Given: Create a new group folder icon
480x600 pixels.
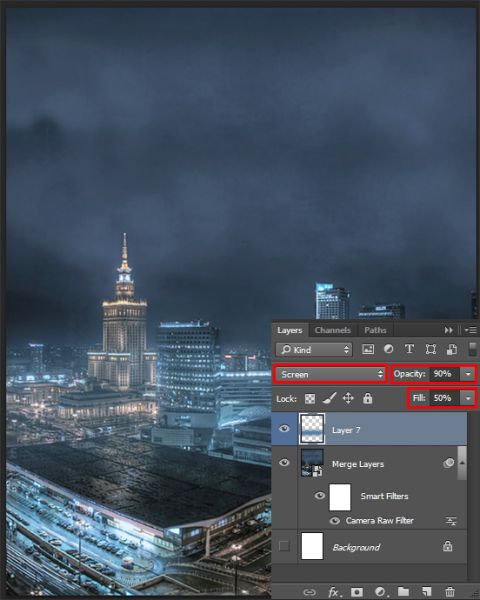Looking at the screenshot, I should click(403, 592).
